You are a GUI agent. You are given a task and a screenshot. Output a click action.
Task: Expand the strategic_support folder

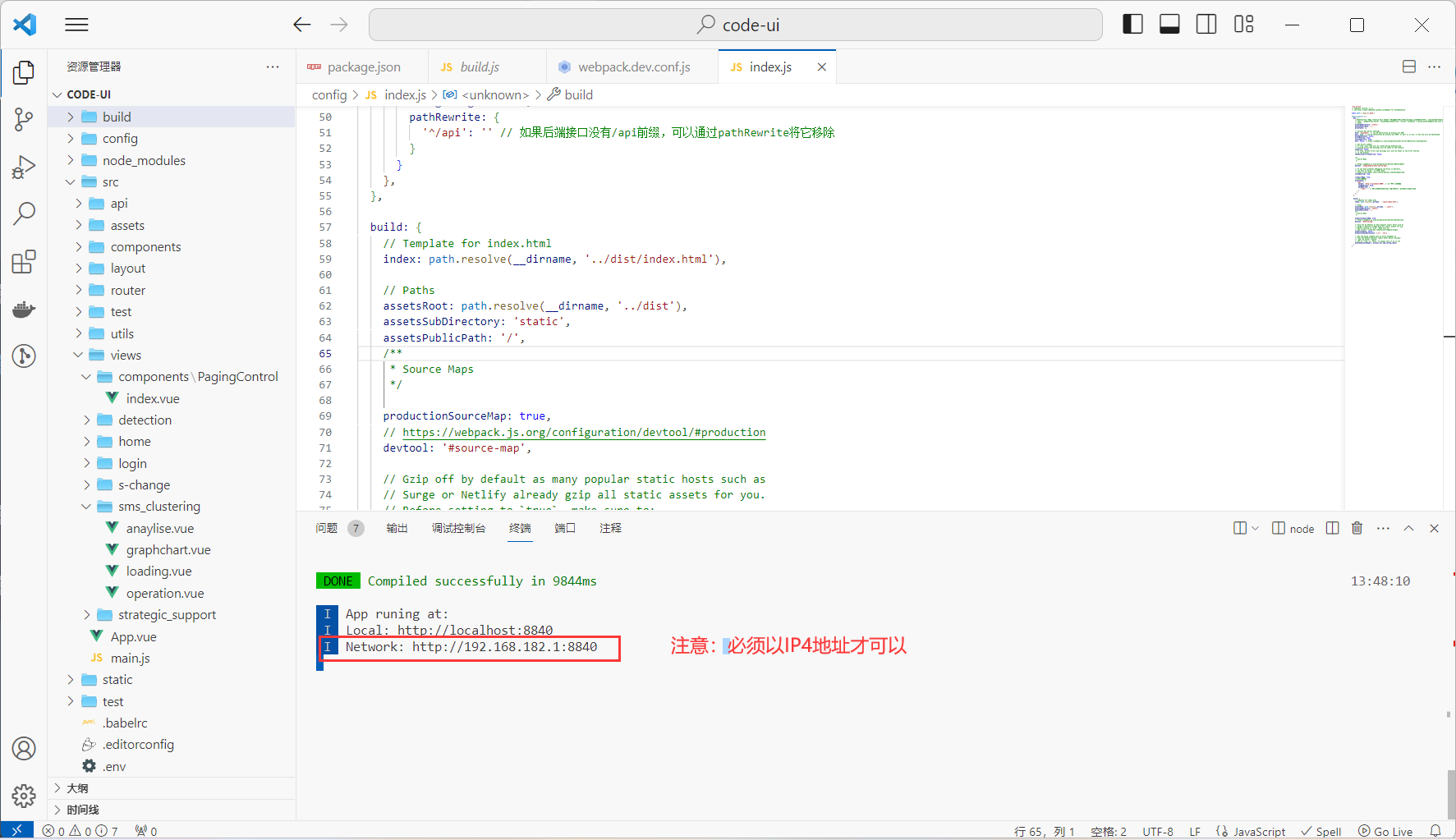pyautogui.click(x=172, y=614)
